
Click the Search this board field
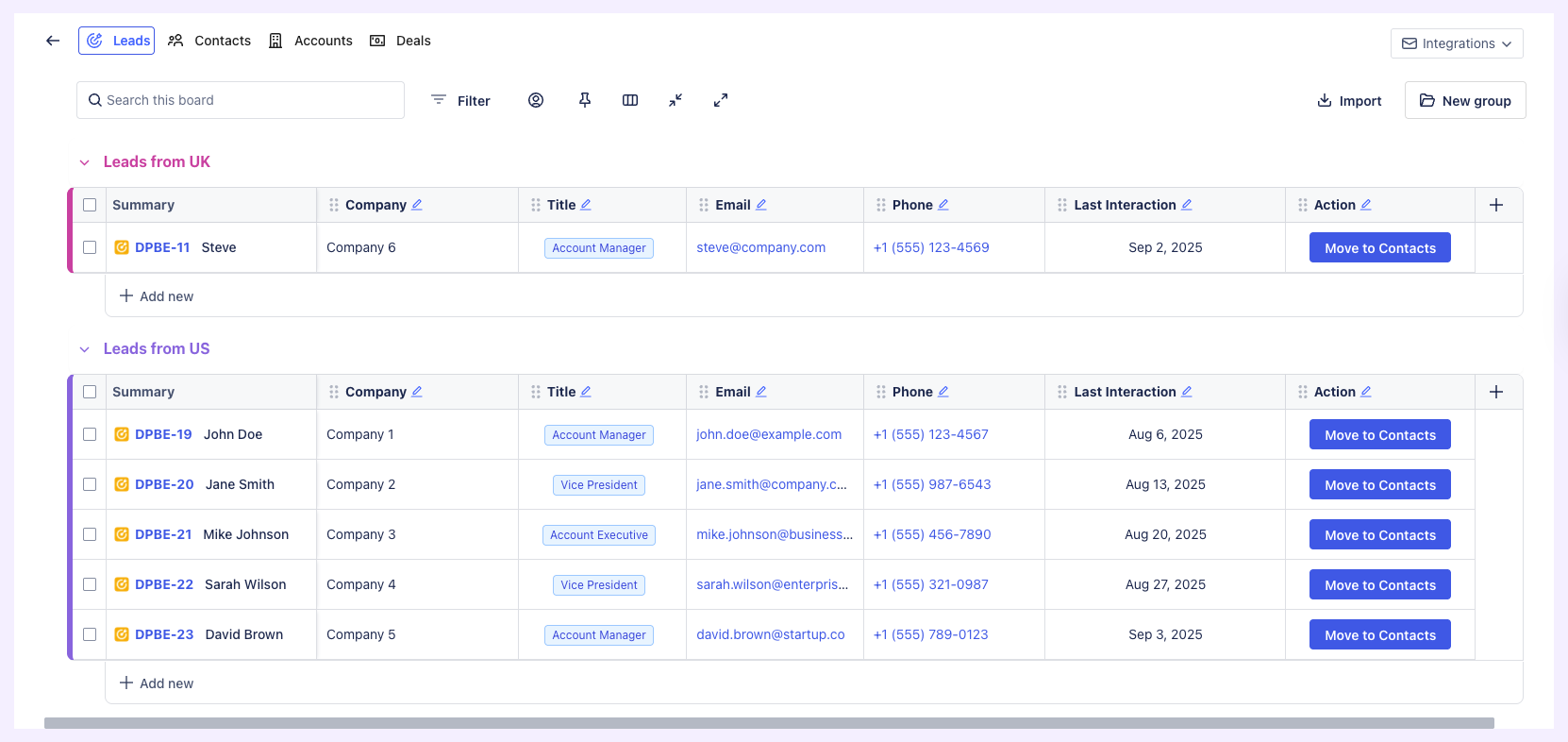(x=241, y=100)
